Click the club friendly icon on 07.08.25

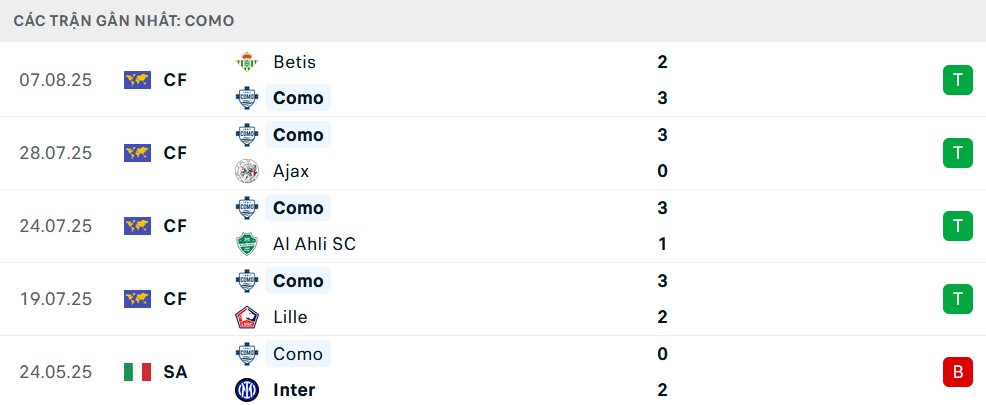(x=137, y=80)
